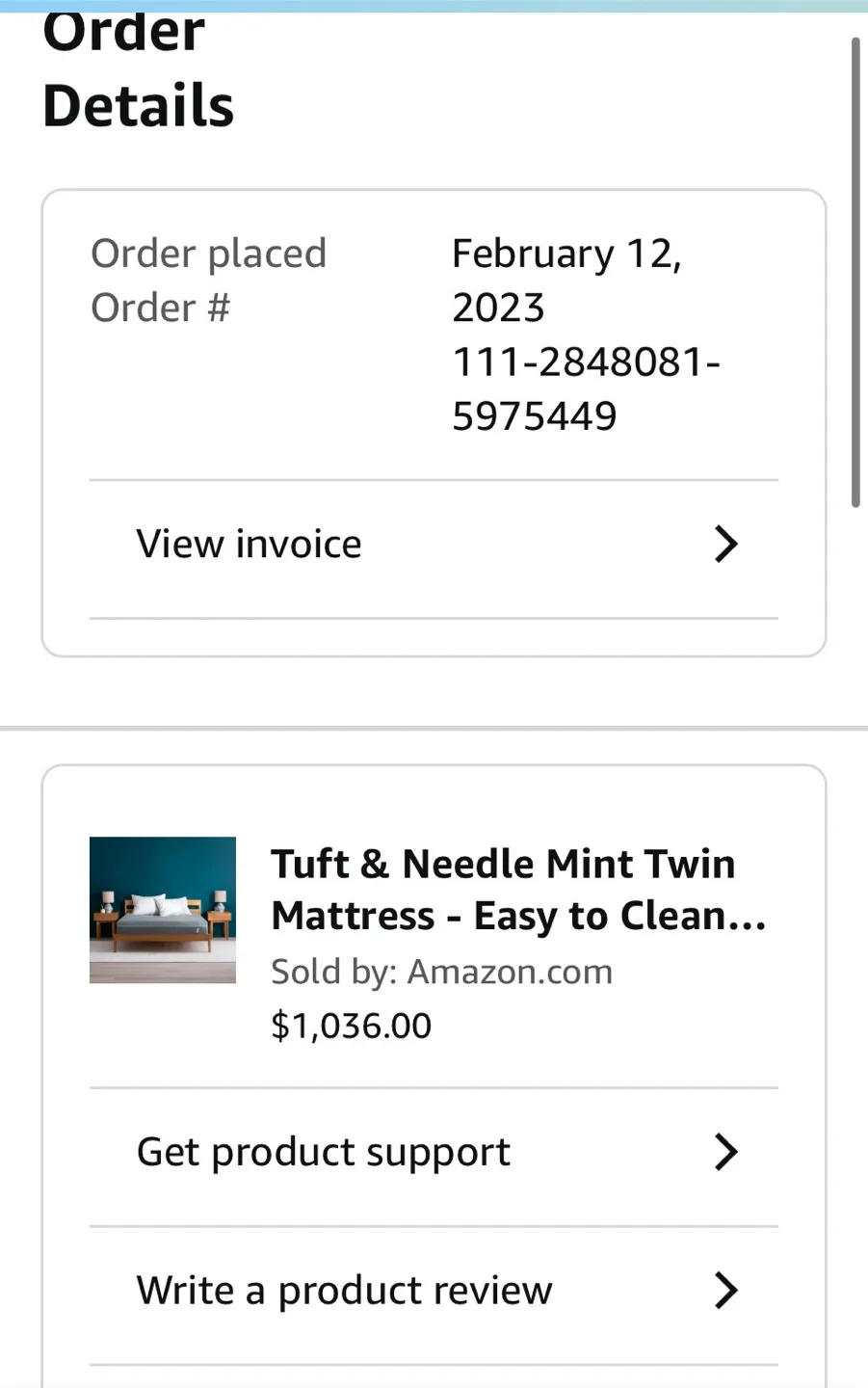Click the $1,036.00 price
This screenshot has width=868, height=1388.
pyautogui.click(x=351, y=1026)
